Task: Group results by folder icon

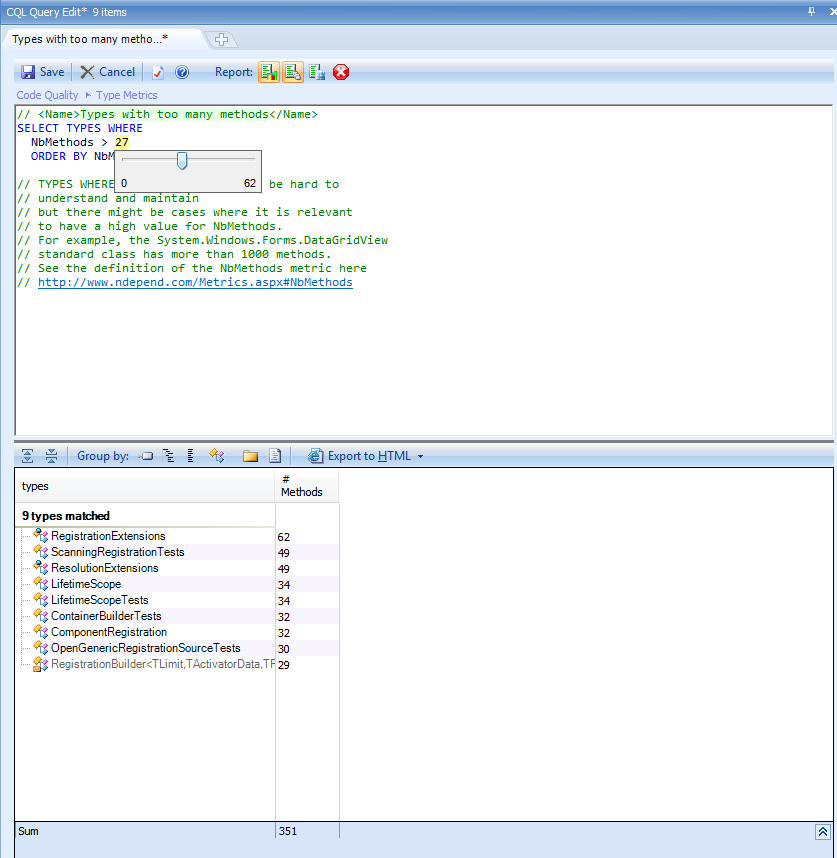Action: [251, 456]
